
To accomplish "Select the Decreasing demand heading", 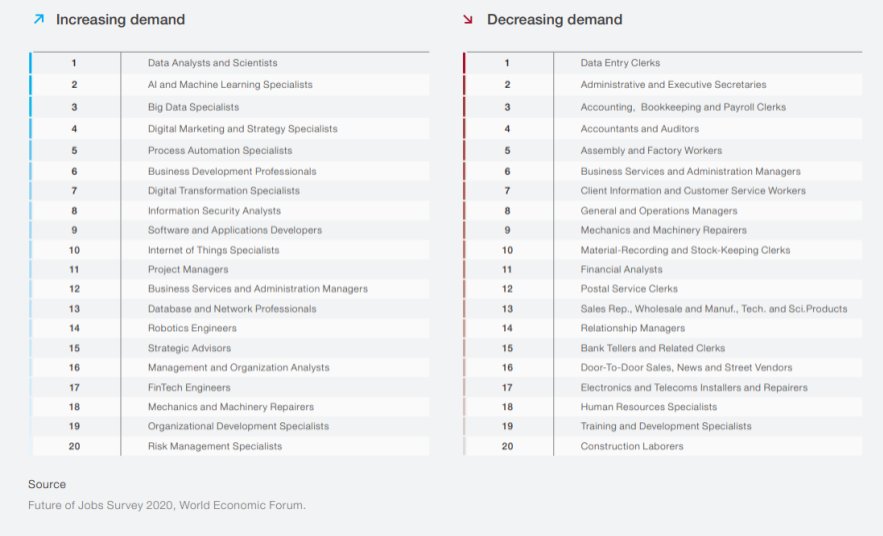I will tap(554, 20).
